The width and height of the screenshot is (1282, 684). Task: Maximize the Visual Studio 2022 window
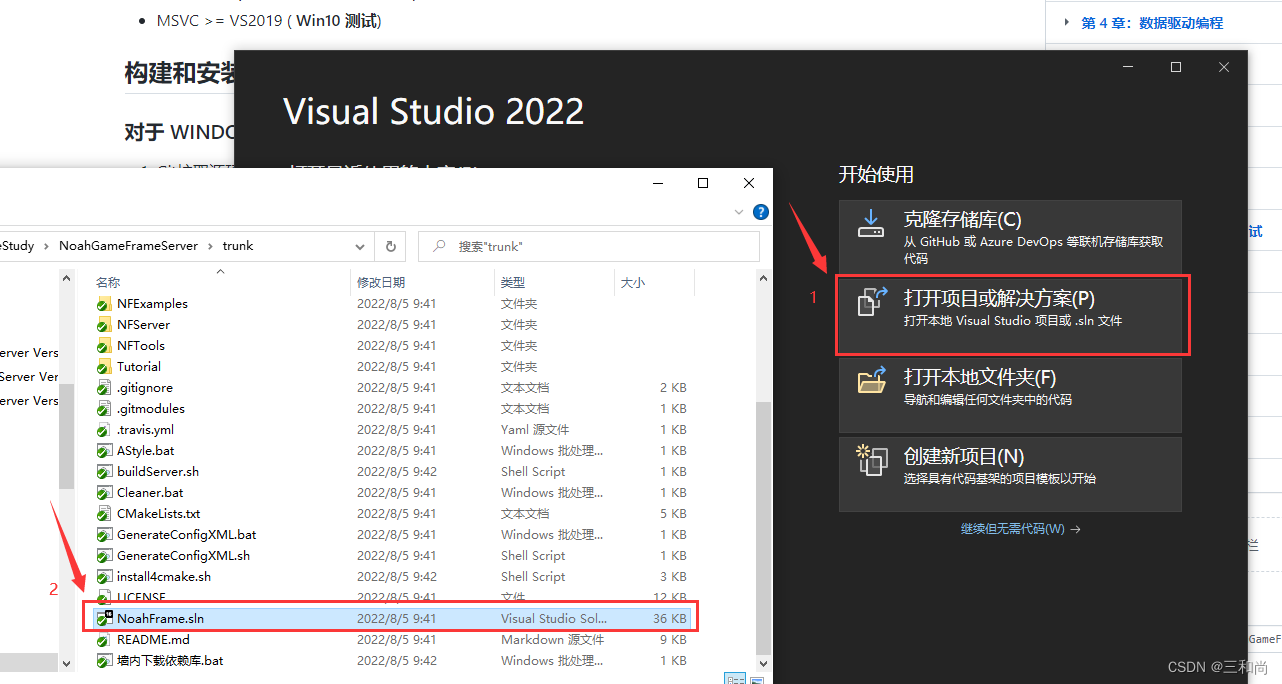pos(1176,67)
